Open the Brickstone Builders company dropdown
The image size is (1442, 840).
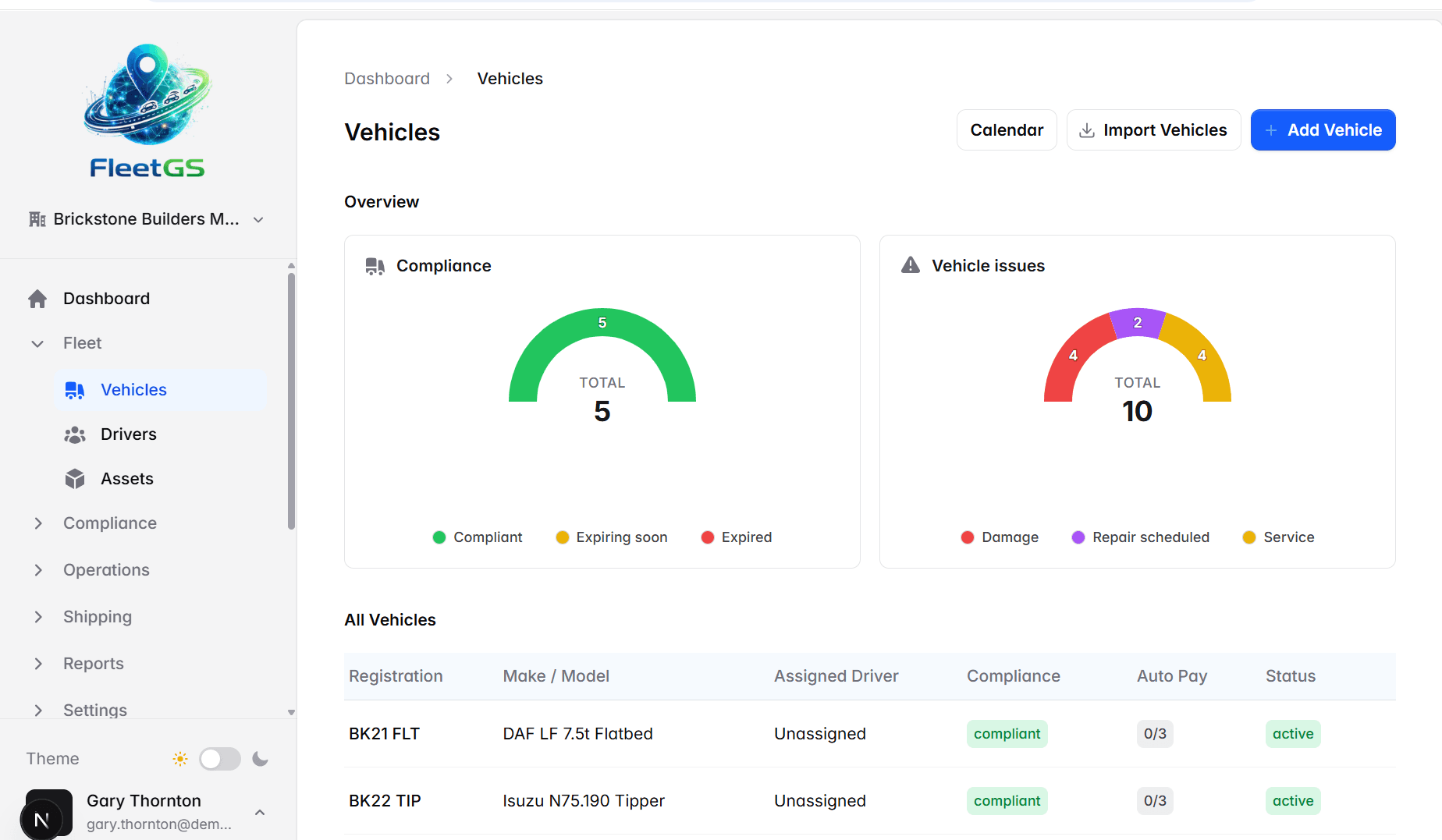(x=147, y=219)
